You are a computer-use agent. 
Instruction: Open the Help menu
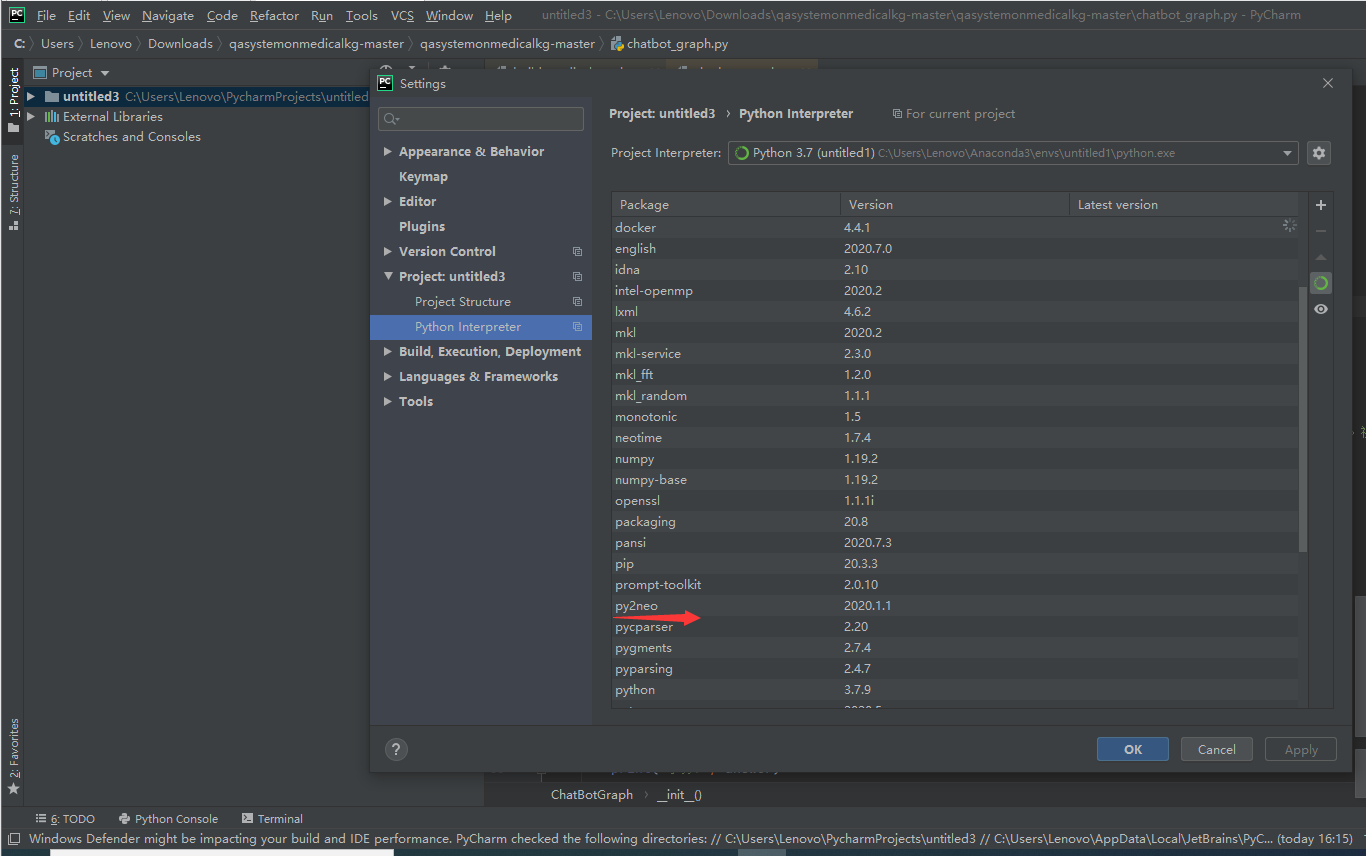[498, 16]
